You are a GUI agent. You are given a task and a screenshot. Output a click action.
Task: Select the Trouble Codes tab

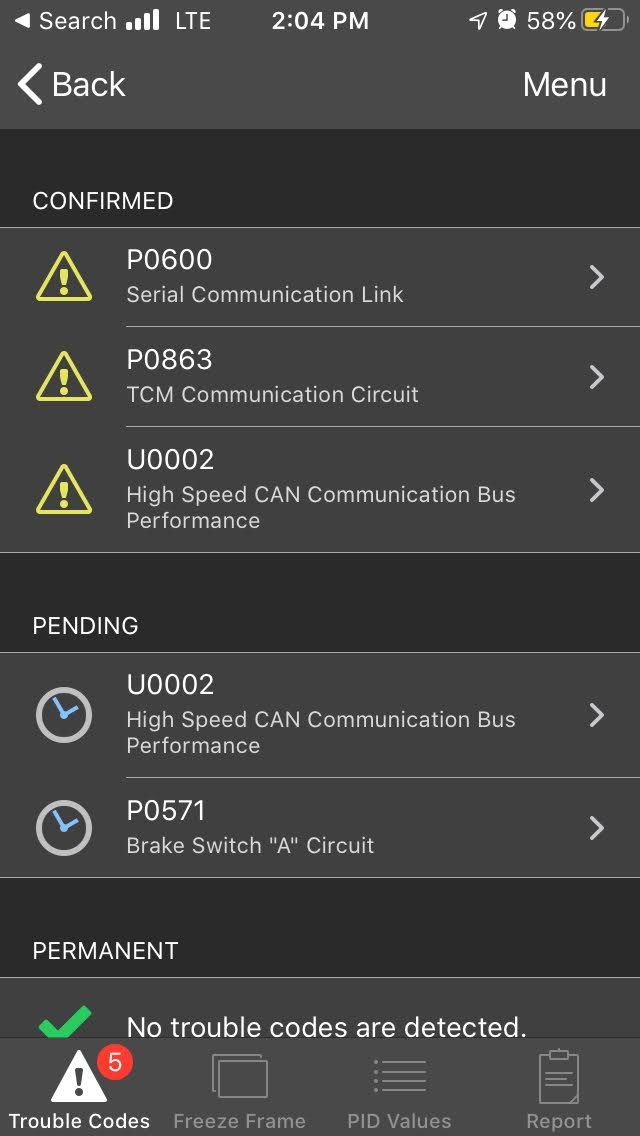click(79, 1091)
